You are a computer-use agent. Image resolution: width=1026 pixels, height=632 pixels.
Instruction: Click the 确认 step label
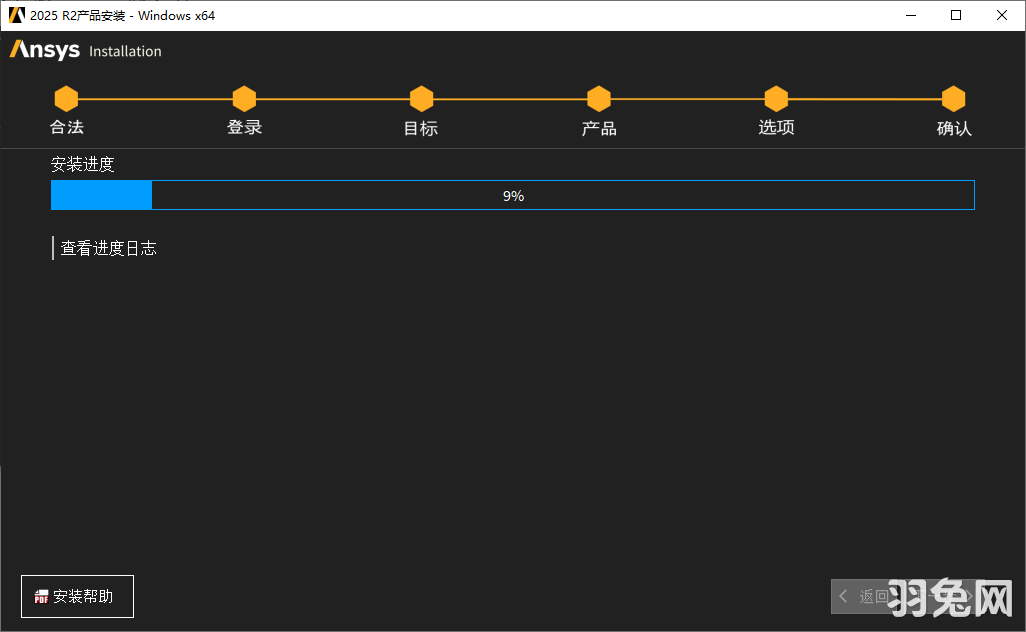pyautogui.click(x=953, y=128)
